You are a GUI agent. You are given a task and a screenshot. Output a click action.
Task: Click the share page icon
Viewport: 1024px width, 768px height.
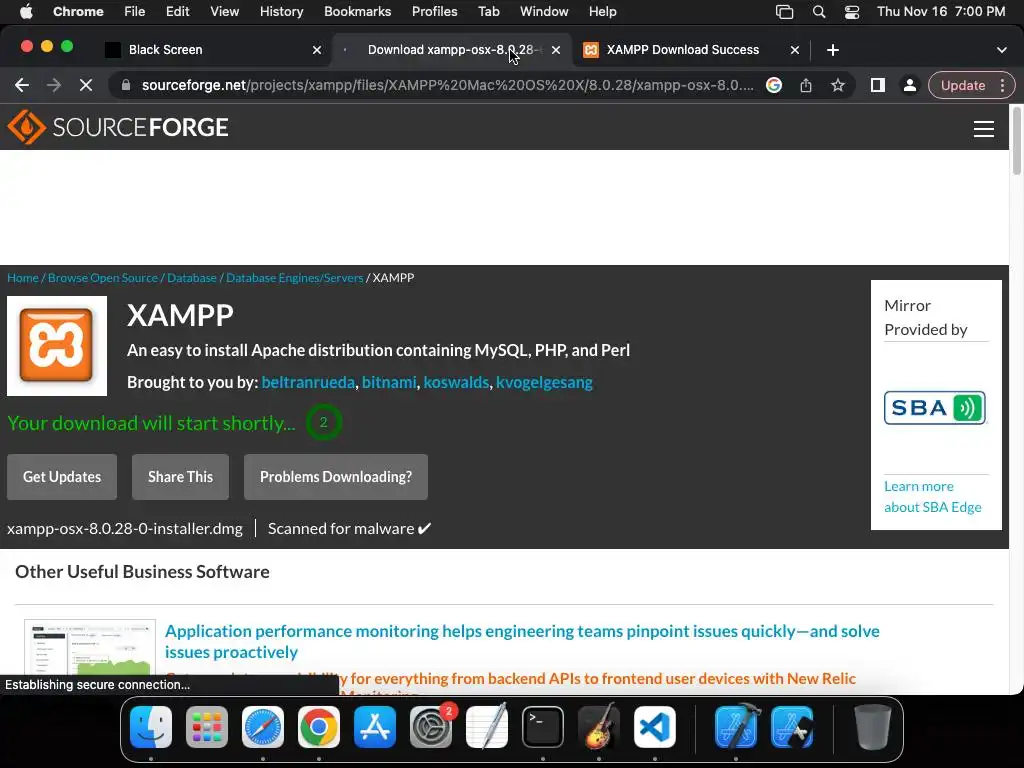click(806, 86)
